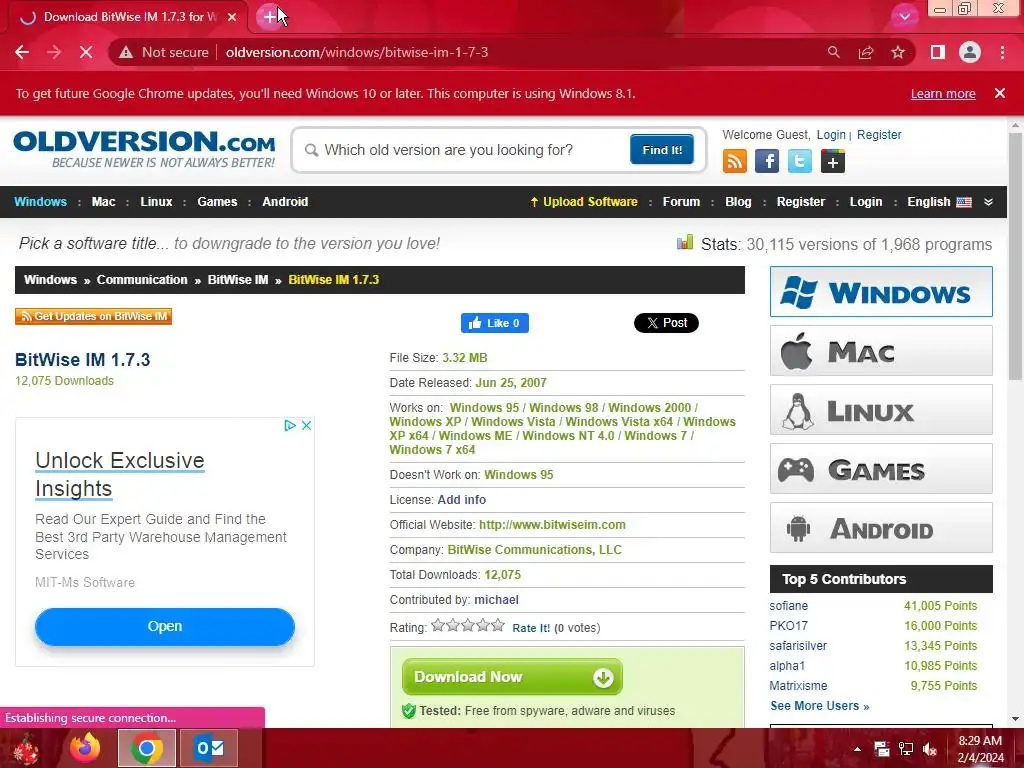Viewport: 1024px width, 768px height.
Task: Open the Windows platform tile
Action: point(881,291)
